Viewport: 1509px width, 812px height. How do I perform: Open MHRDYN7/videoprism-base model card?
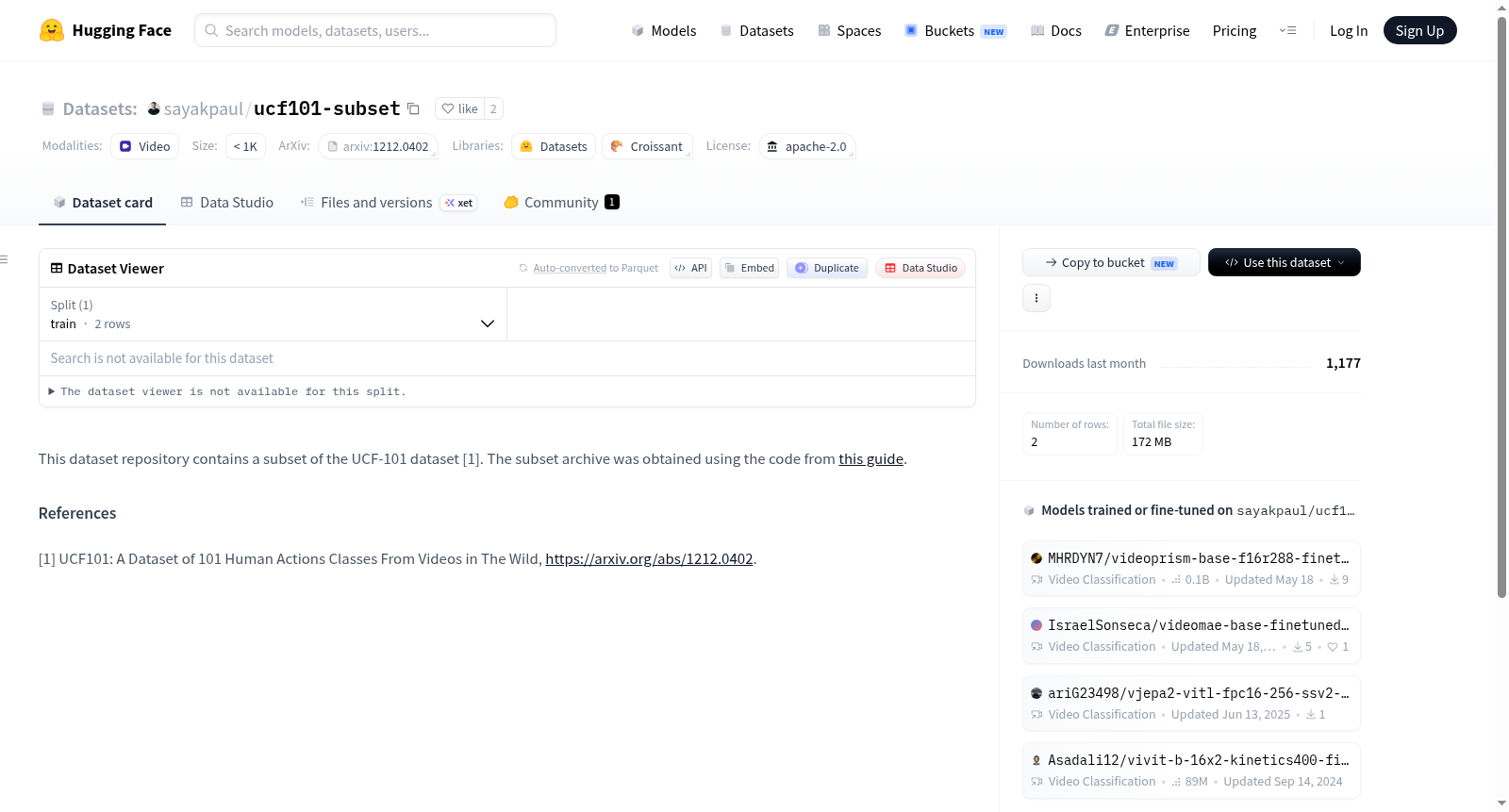[x=1191, y=569]
